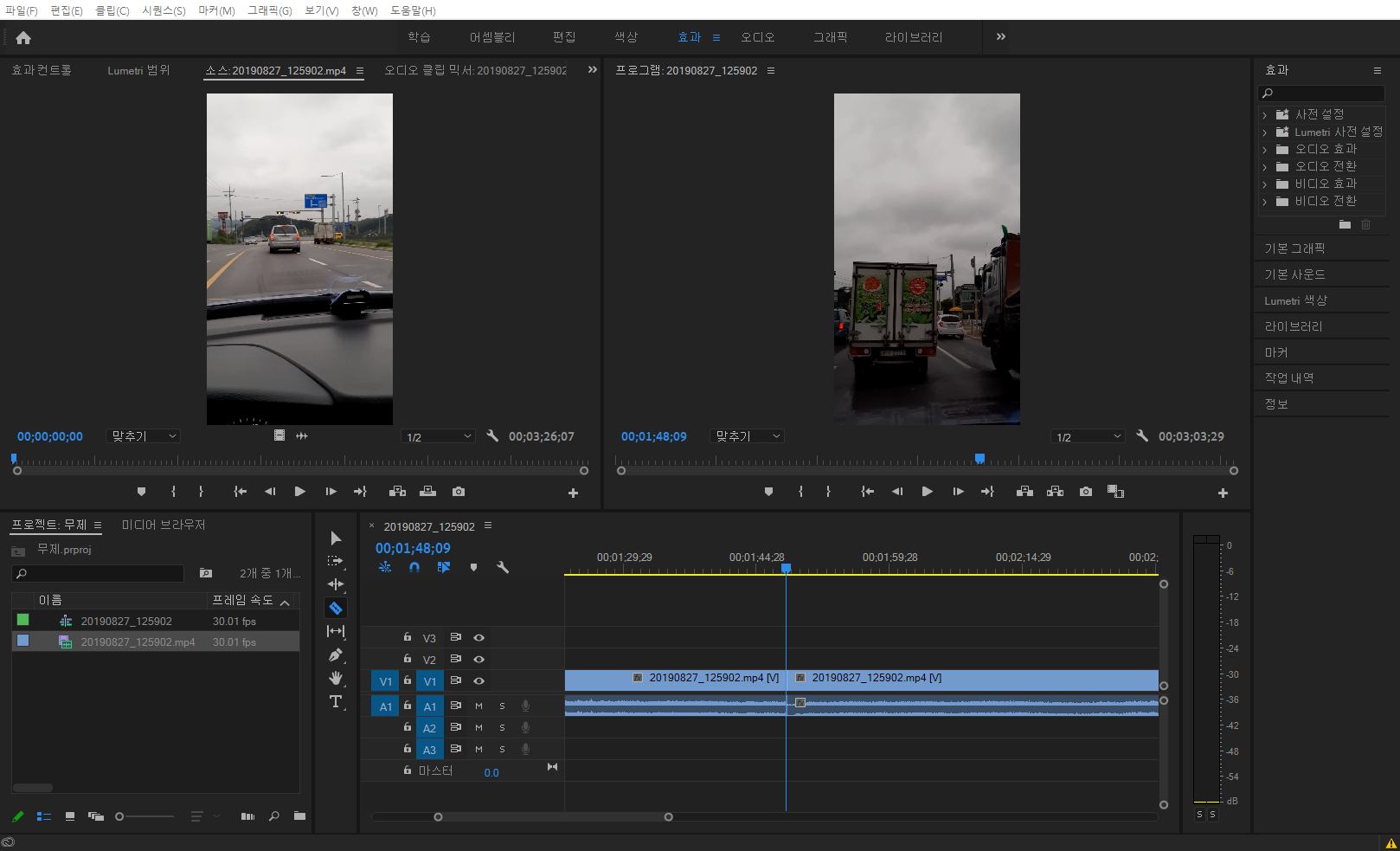The width and height of the screenshot is (1400, 851).
Task: Export frame with Program monitor camera icon
Action: [x=1085, y=492]
